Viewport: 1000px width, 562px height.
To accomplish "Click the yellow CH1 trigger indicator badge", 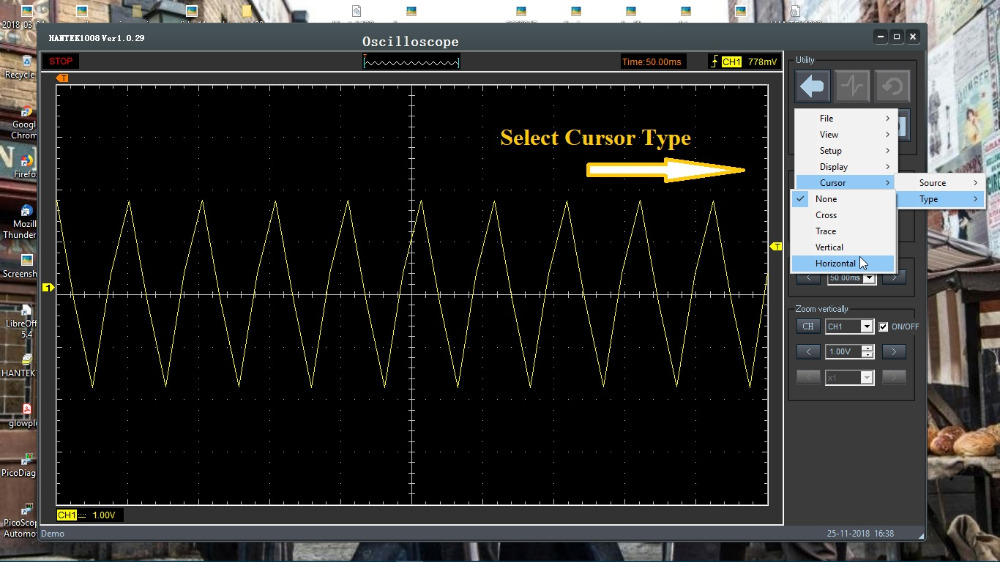I will pos(731,62).
